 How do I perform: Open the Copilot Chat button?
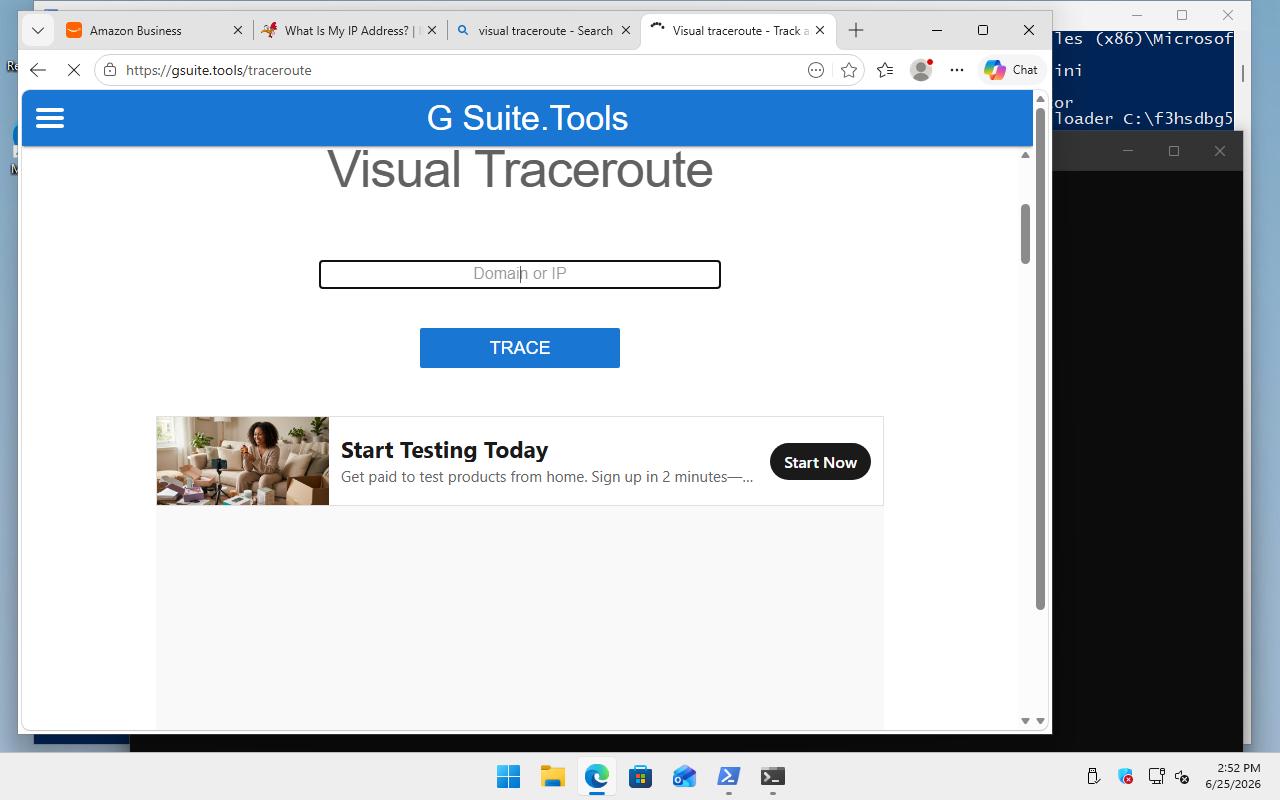coord(1011,70)
